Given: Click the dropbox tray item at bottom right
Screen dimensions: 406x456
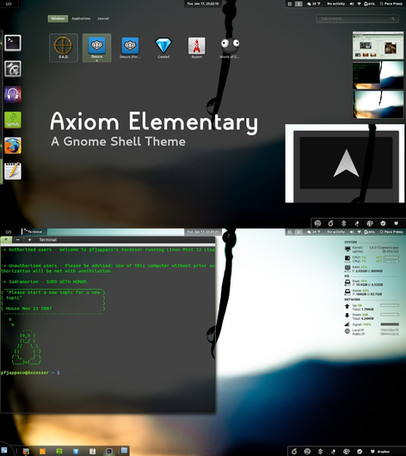Looking at the screenshot, I should (x=380, y=451).
